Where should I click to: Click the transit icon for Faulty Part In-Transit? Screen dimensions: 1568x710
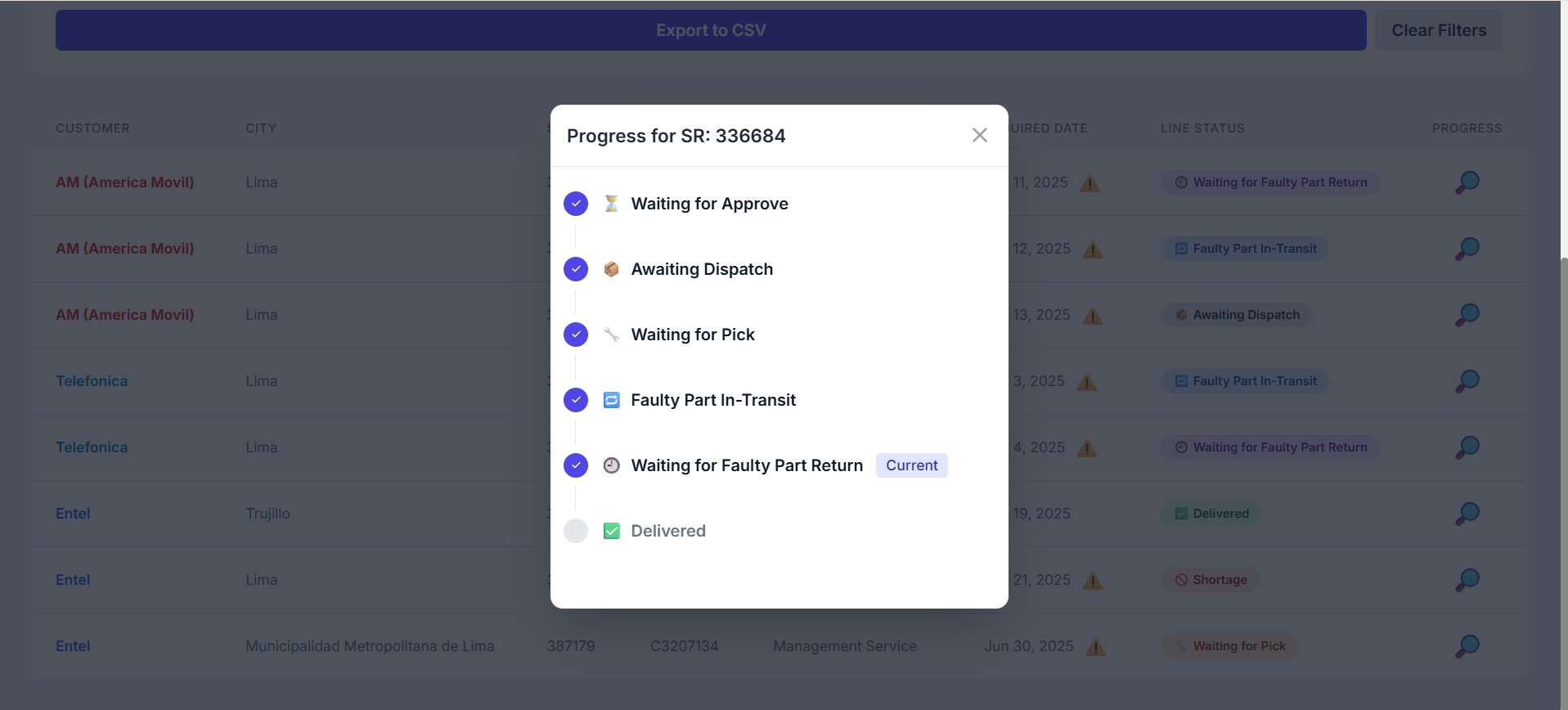click(x=611, y=400)
